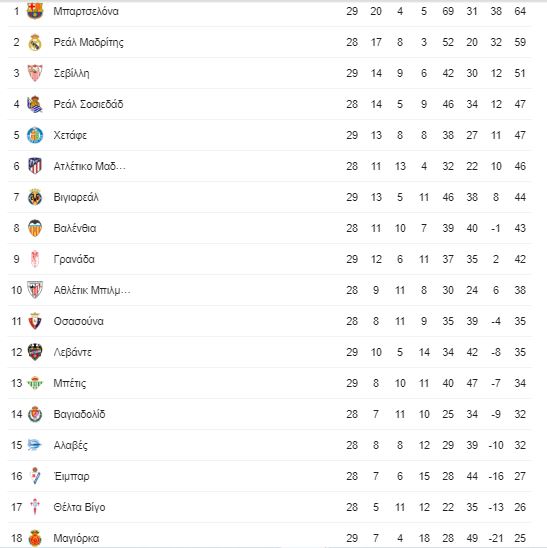
Task: Select the Βαγιαδολίδ team name
Action: 79,414
